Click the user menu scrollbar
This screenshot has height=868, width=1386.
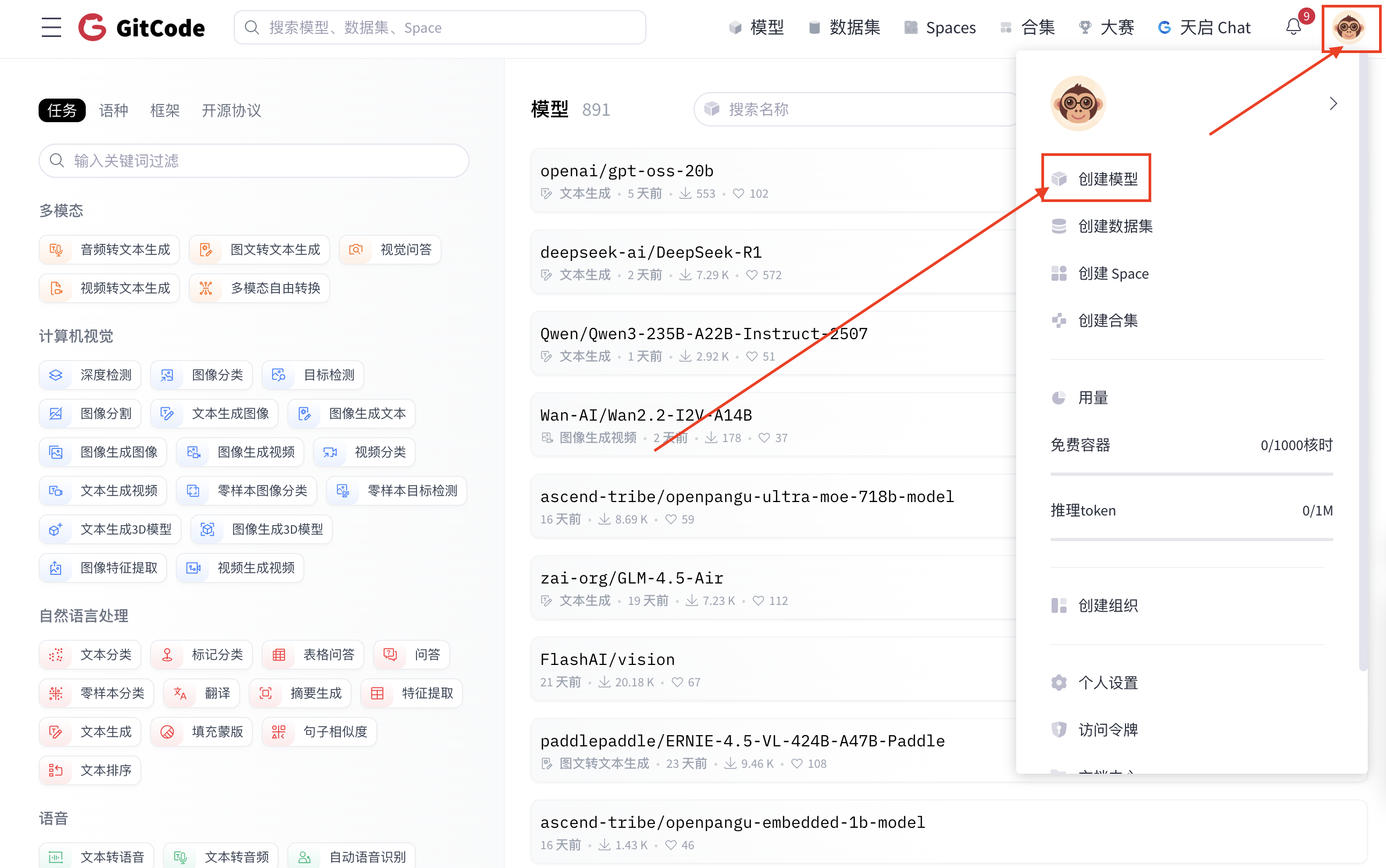(x=1363, y=362)
